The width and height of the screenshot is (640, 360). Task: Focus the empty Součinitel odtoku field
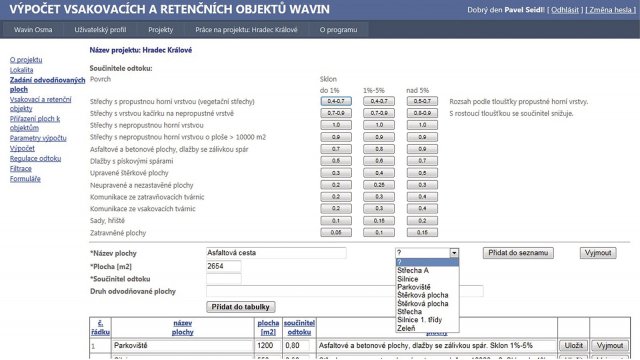224,279
